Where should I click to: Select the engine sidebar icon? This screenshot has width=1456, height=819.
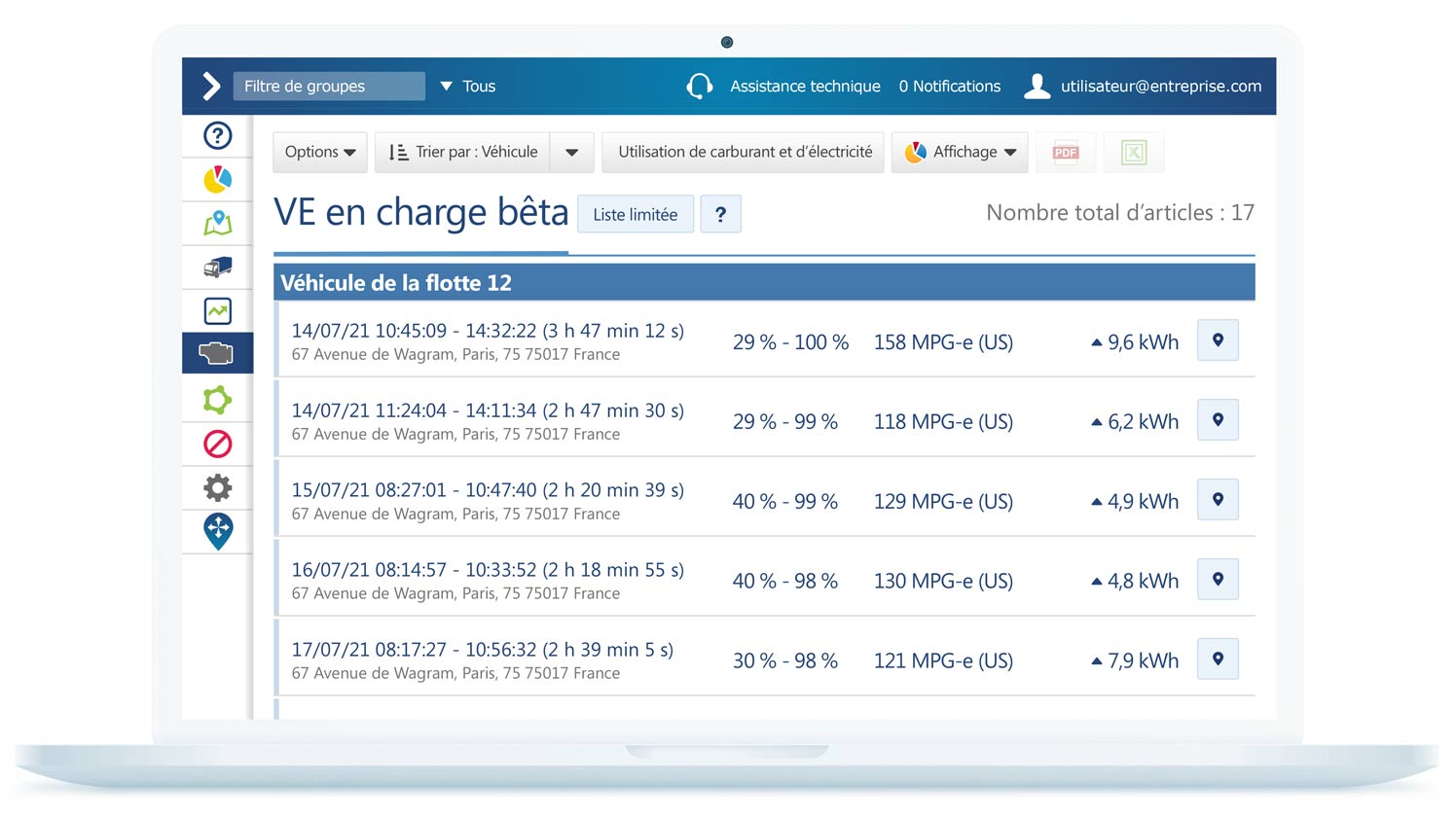point(217,353)
